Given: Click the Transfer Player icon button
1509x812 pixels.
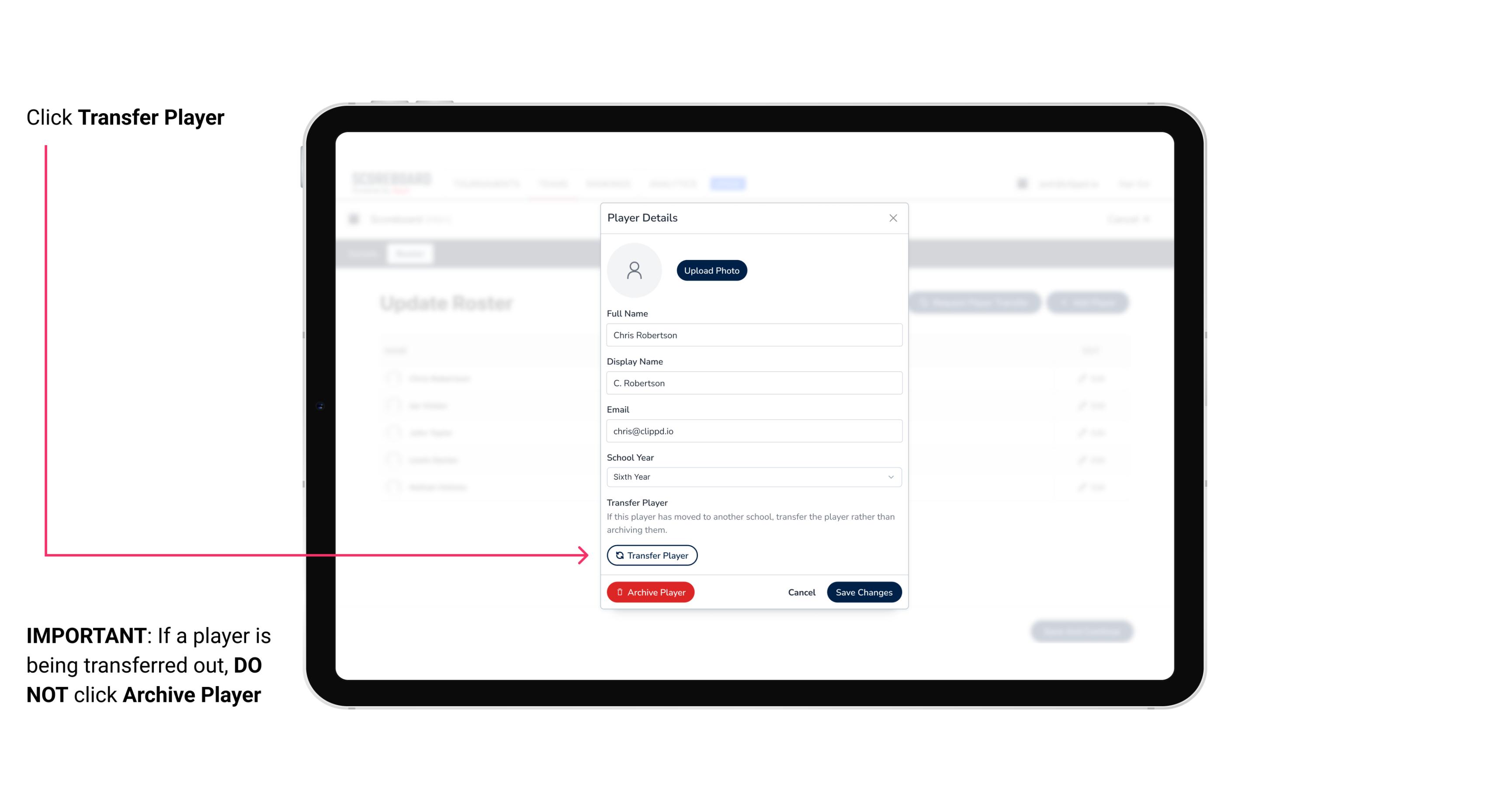Looking at the screenshot, I should (x=651, y=555).
